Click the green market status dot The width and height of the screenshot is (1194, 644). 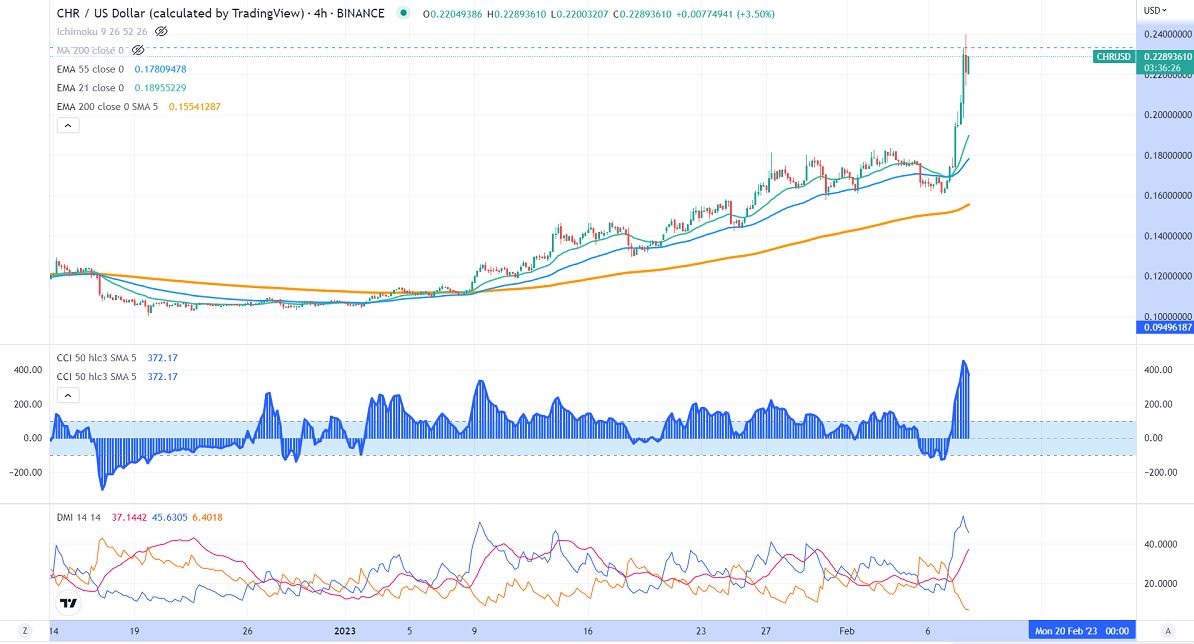(x=402, y=14)
